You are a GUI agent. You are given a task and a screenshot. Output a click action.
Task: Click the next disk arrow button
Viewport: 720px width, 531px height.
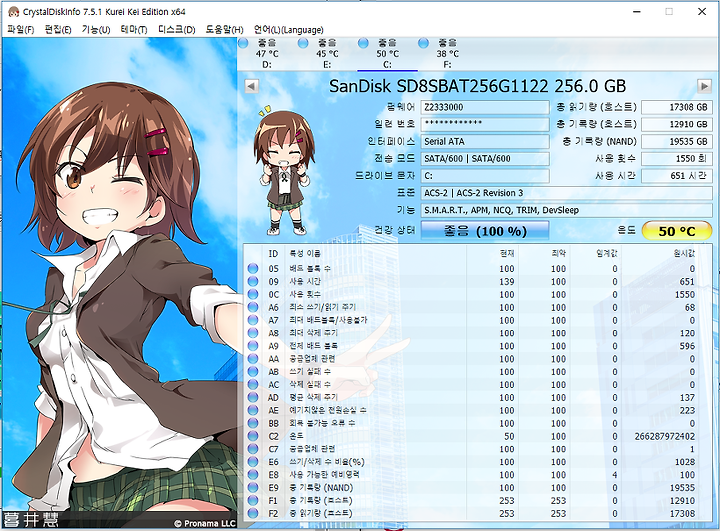(x=704, y=86)
